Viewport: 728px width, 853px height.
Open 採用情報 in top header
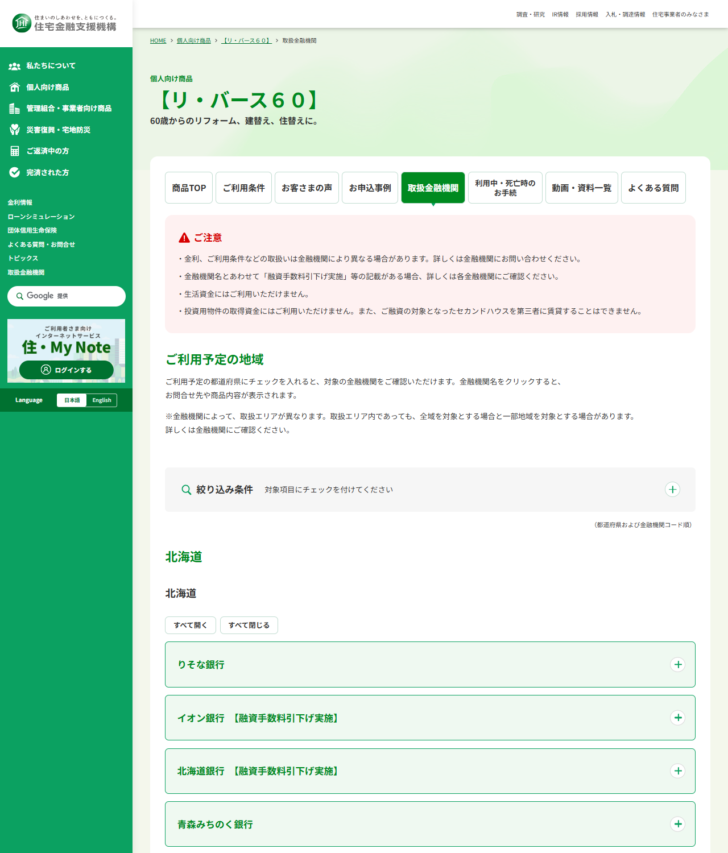tap(587, 15)
